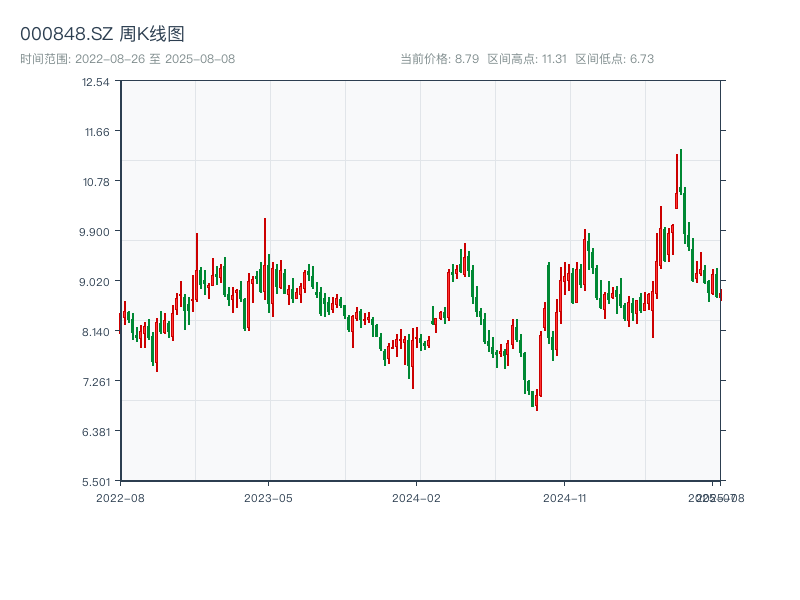This screenshot has width=800, height=600.
Task: Click the 000848.SZ 周K线图 chart title
Action: (102, 35)
